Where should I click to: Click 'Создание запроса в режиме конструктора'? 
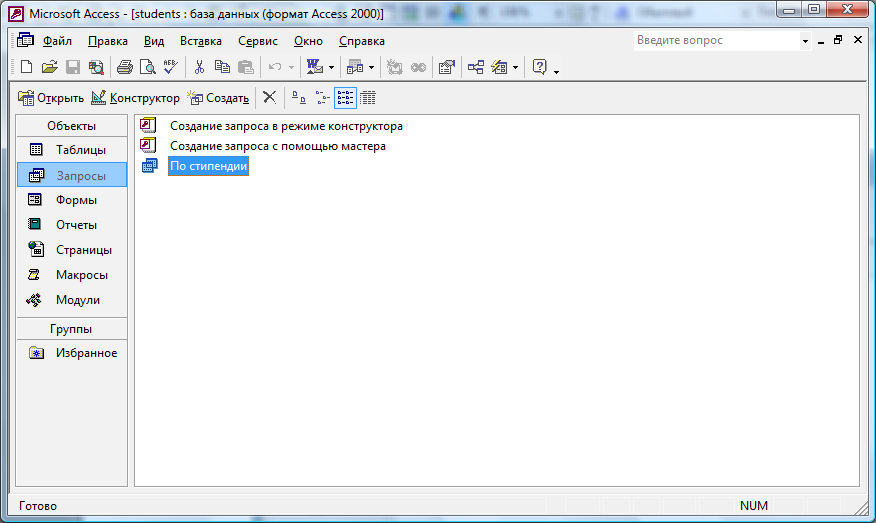[x=286, y=126]
